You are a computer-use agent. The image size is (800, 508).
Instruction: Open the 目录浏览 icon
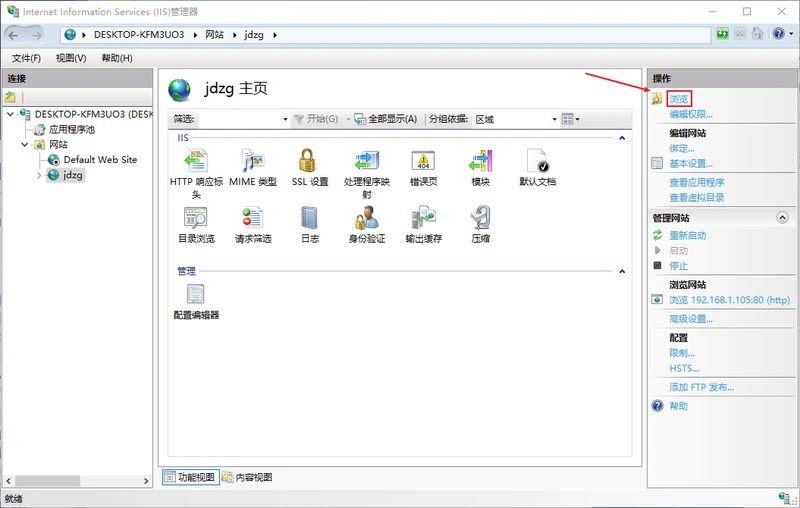click(x=196, y=218)
